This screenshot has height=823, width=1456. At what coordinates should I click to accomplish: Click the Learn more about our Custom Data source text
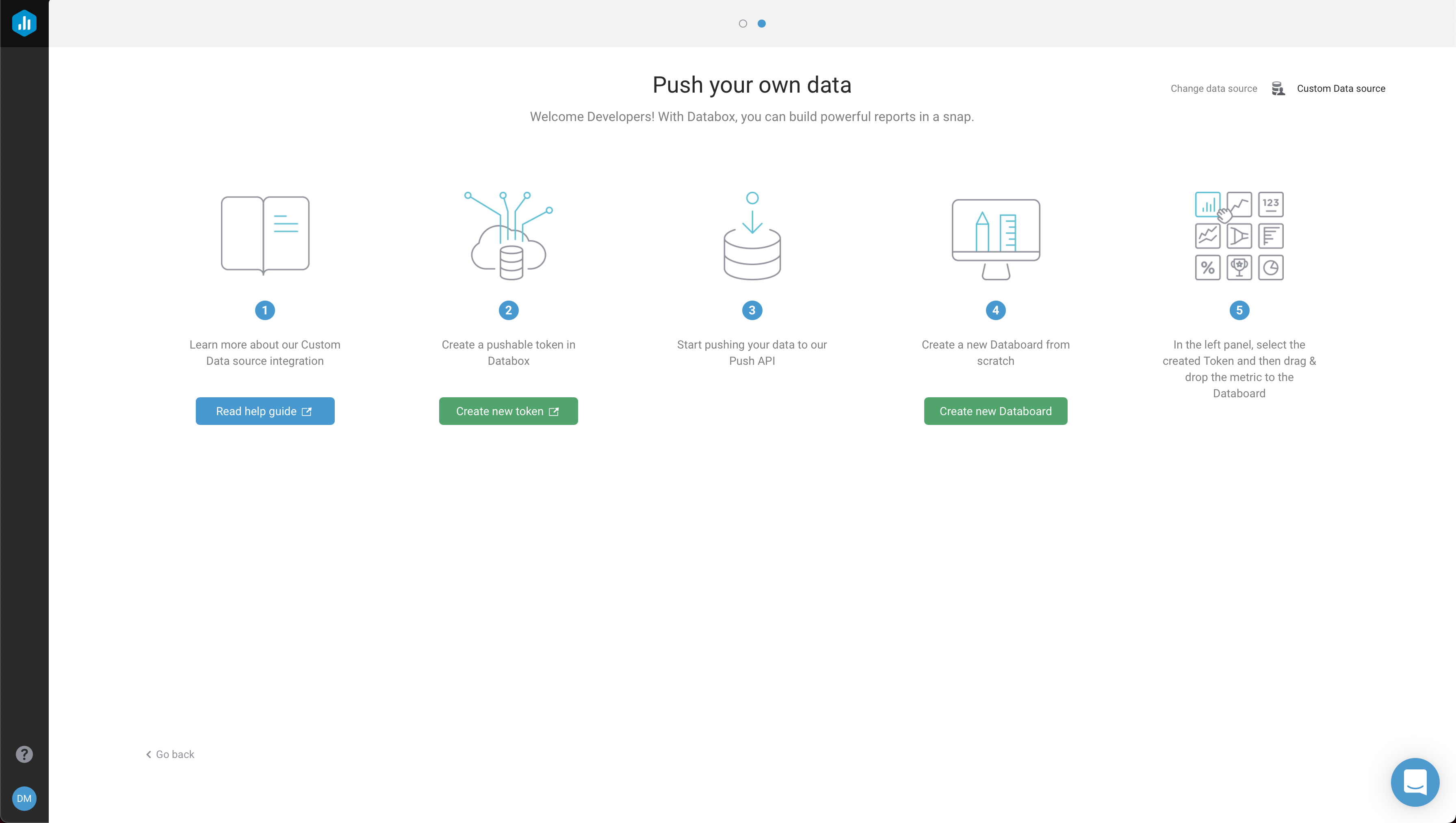[x=265, y=353]
